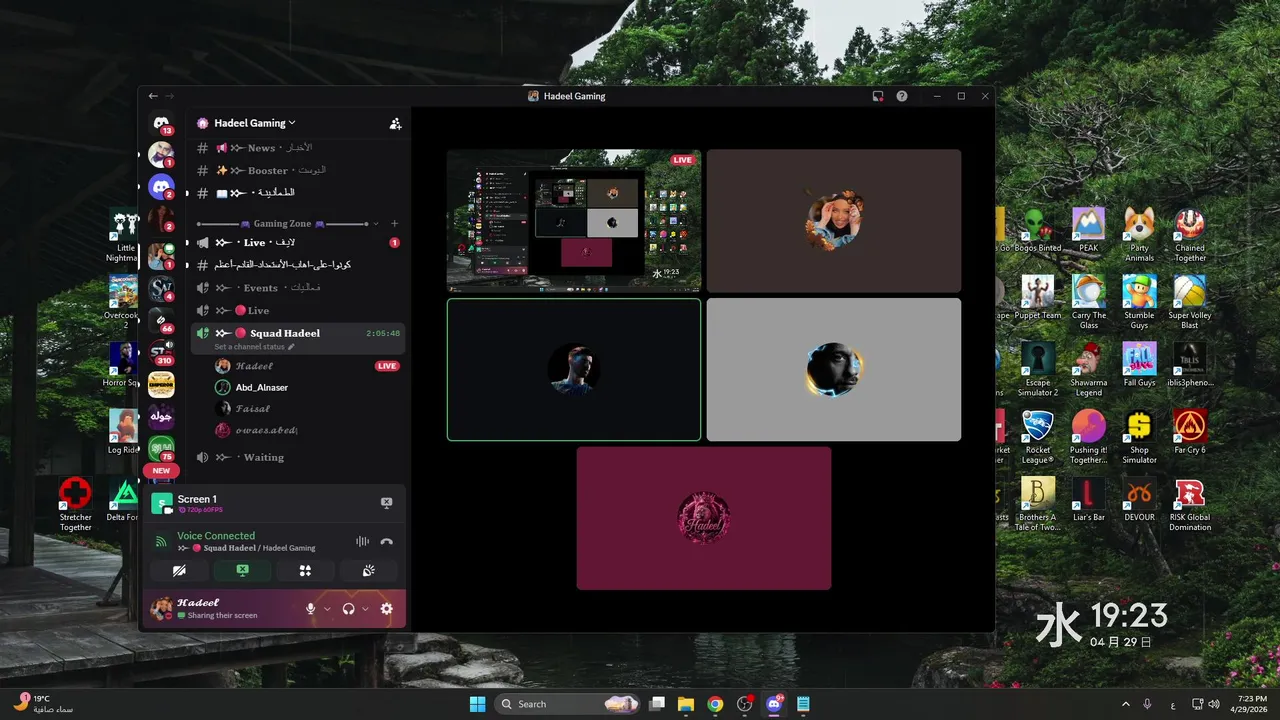Show hidden system tray icons

[1126, 704]
